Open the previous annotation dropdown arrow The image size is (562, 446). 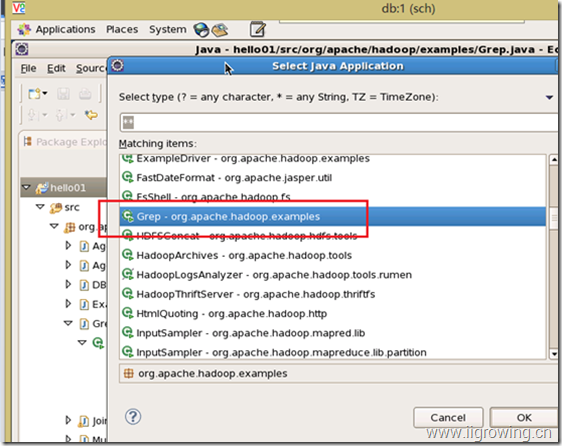[73, 115]
